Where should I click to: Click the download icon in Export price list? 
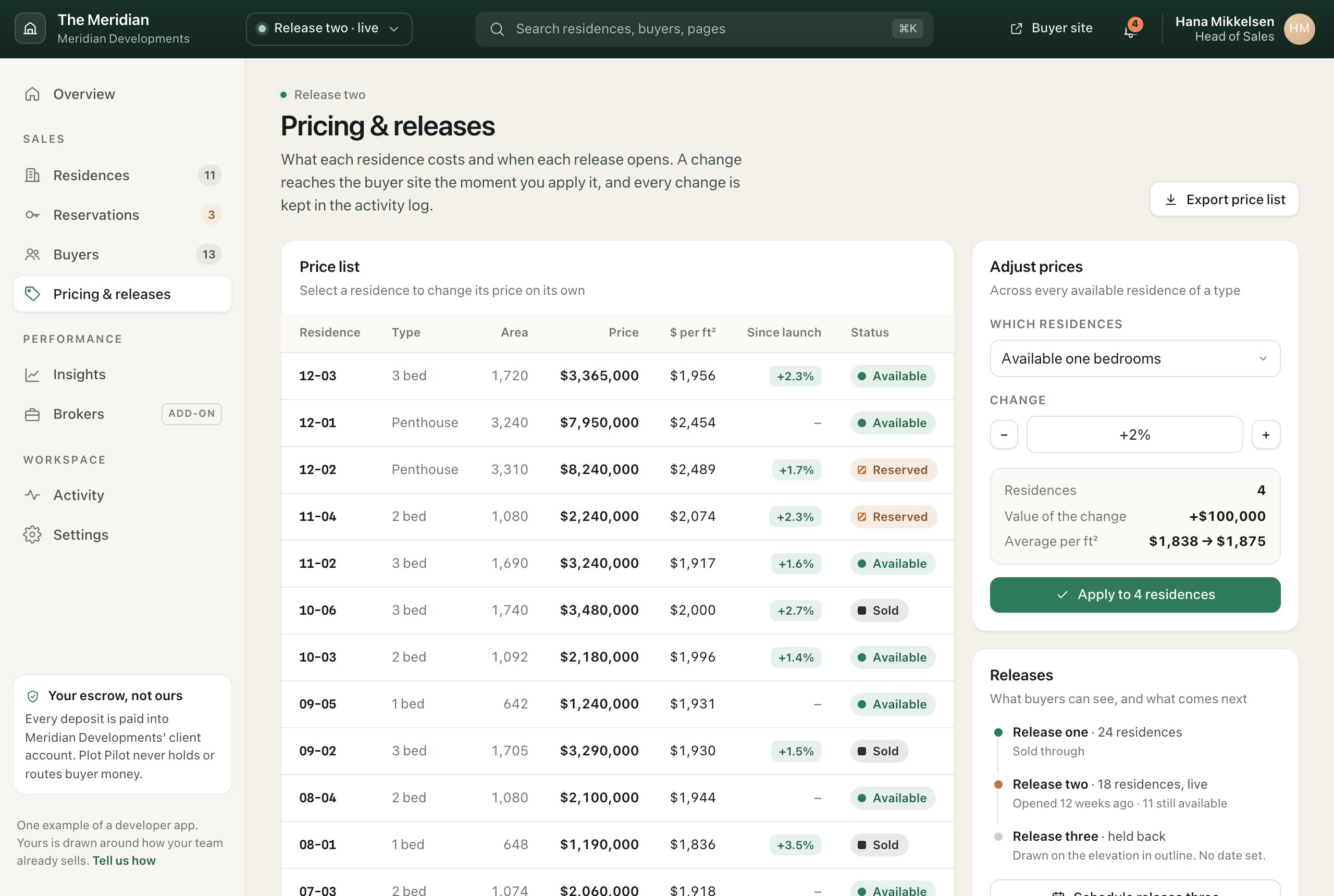coord(1170,200)
